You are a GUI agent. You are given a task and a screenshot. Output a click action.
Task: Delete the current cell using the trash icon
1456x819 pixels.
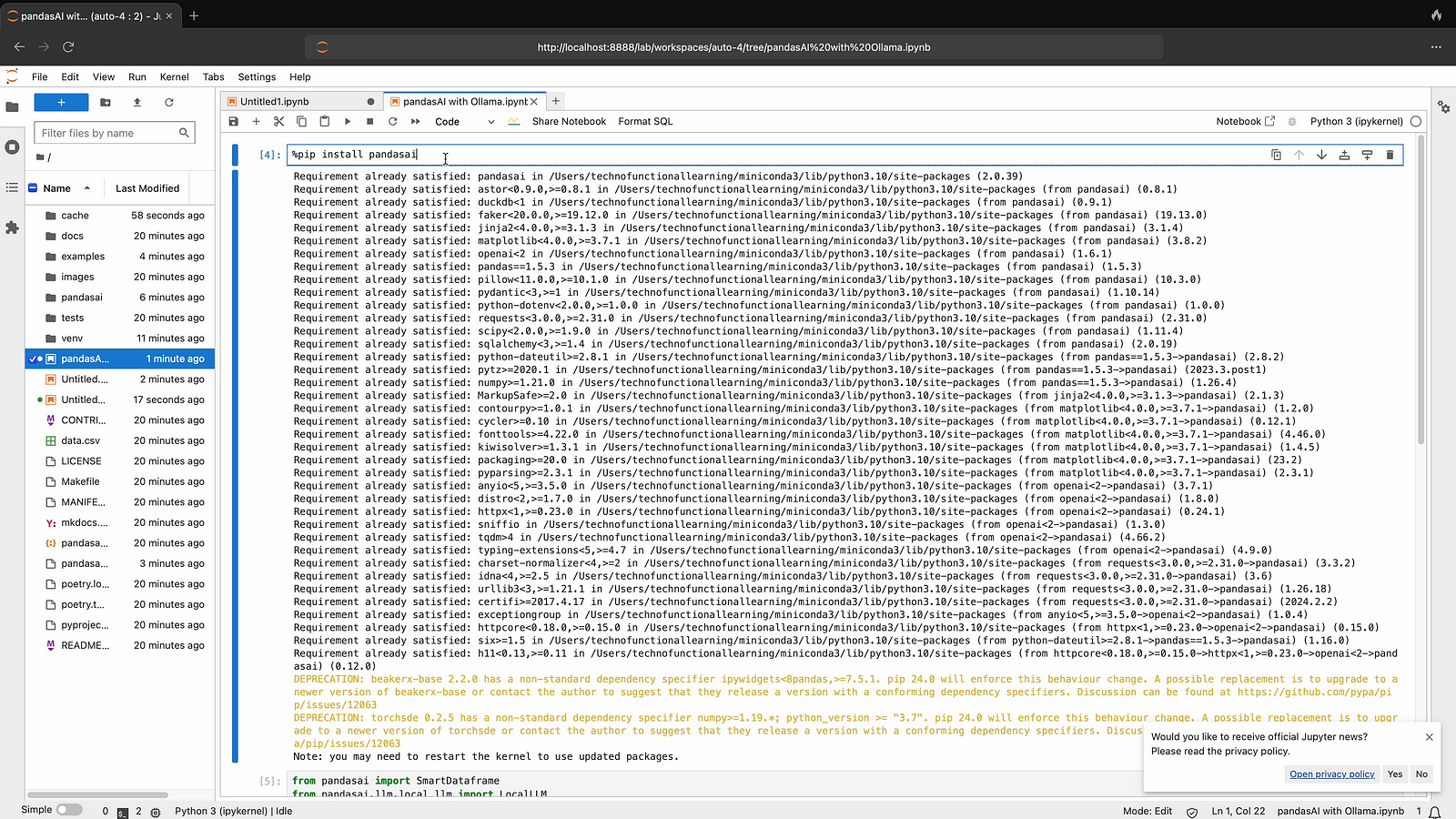click(x=1390, y=155)
